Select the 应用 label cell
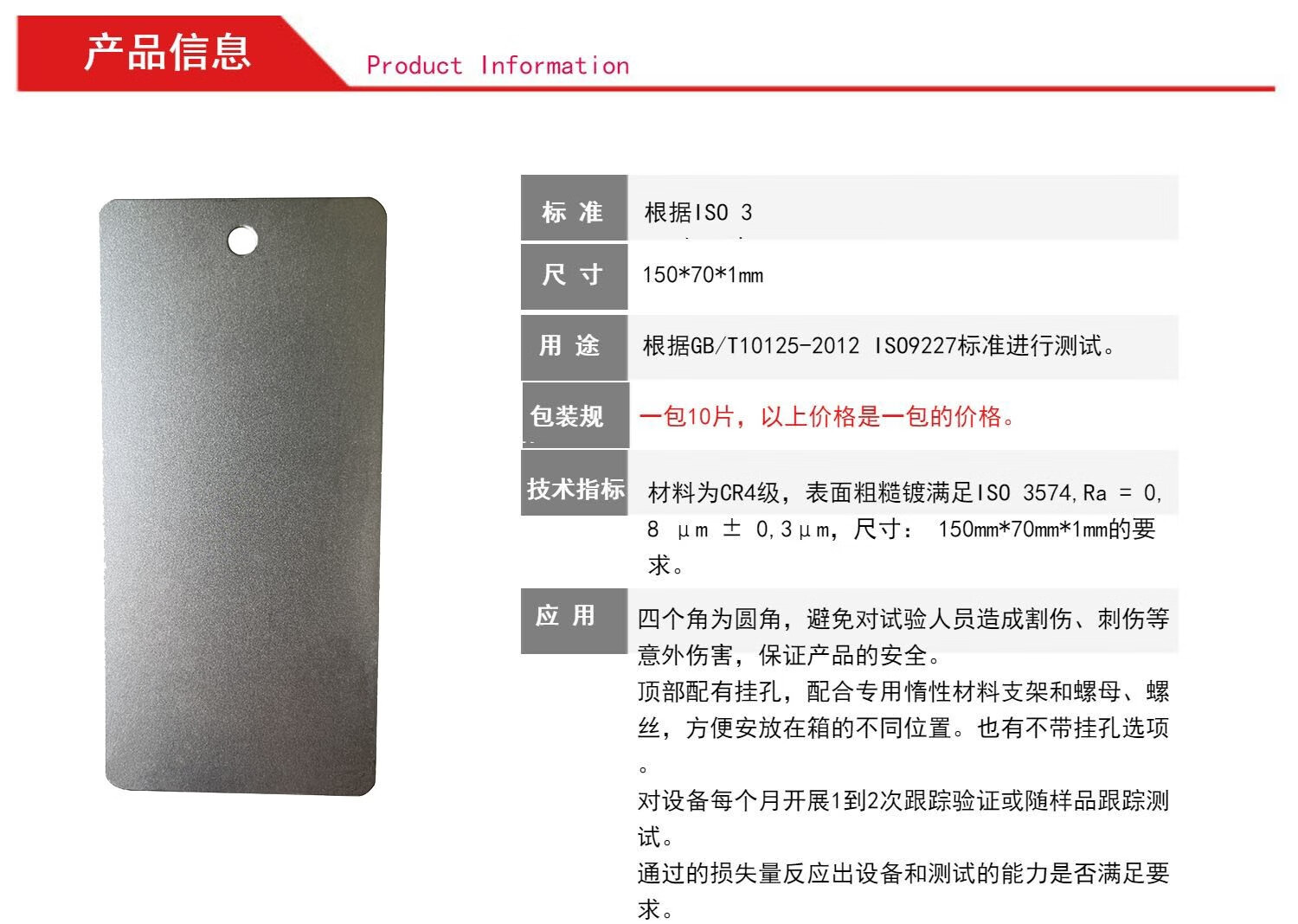The height and width of the screenshot is (924, 1298). [x=574, y=620]
